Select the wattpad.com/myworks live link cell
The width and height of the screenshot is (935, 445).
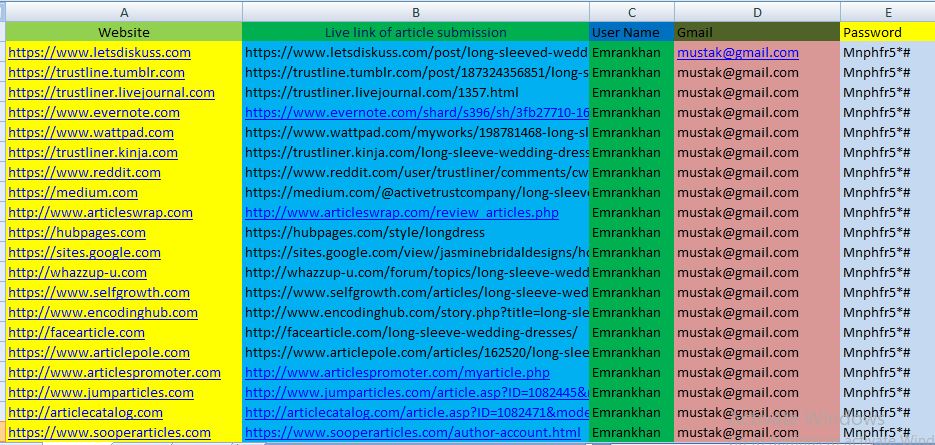tap(416, 132)
